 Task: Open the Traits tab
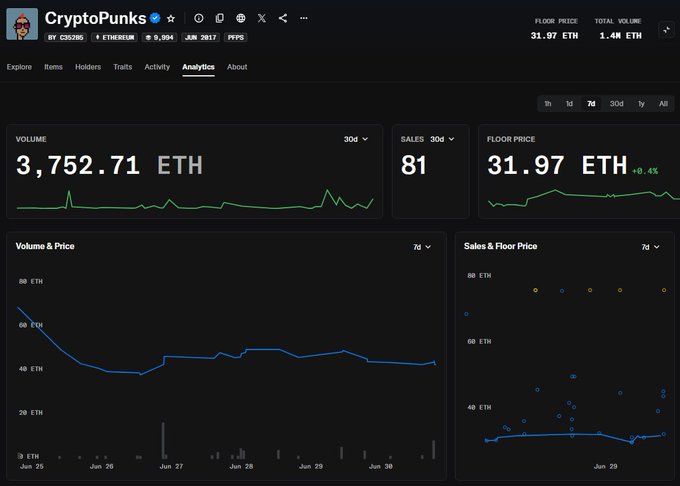click(x=122, y=67)
